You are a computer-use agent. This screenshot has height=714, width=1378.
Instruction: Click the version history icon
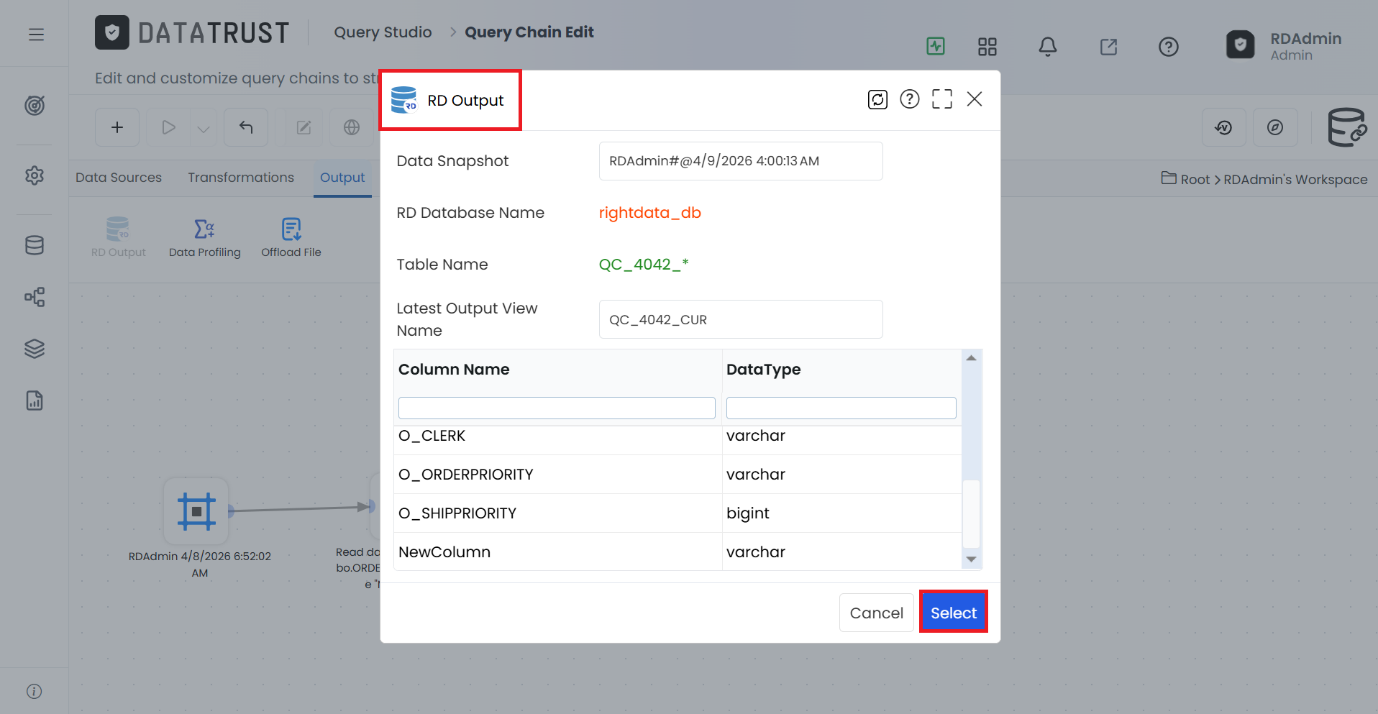point(1223,127)
